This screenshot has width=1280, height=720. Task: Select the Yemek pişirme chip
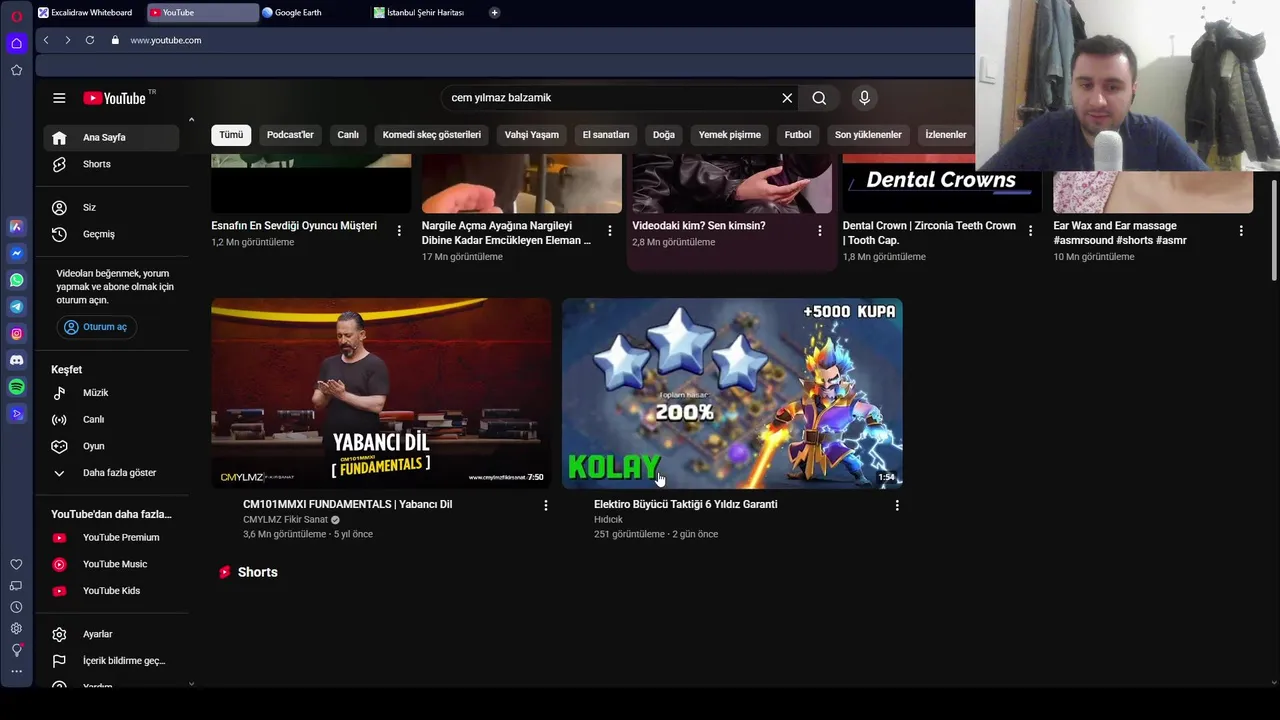[730, 135]
